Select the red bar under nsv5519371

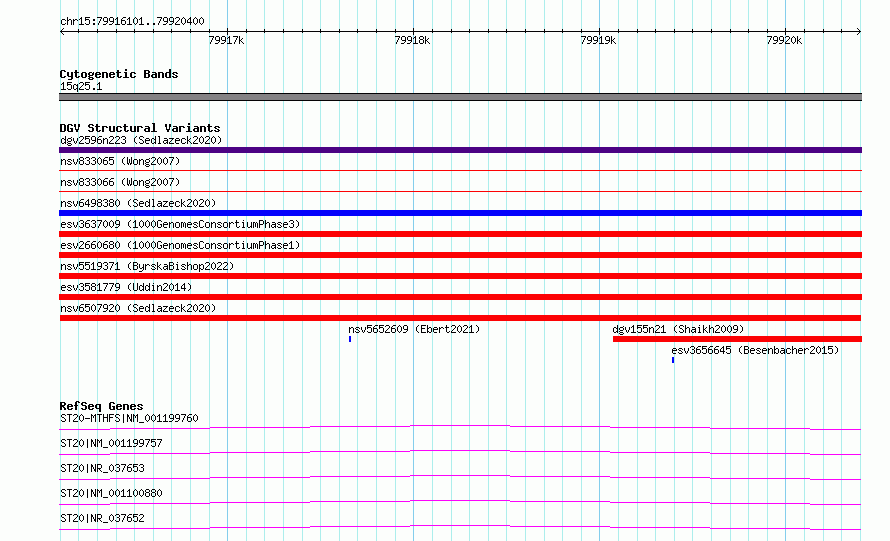pyautogui.click(x=460, y=276)
